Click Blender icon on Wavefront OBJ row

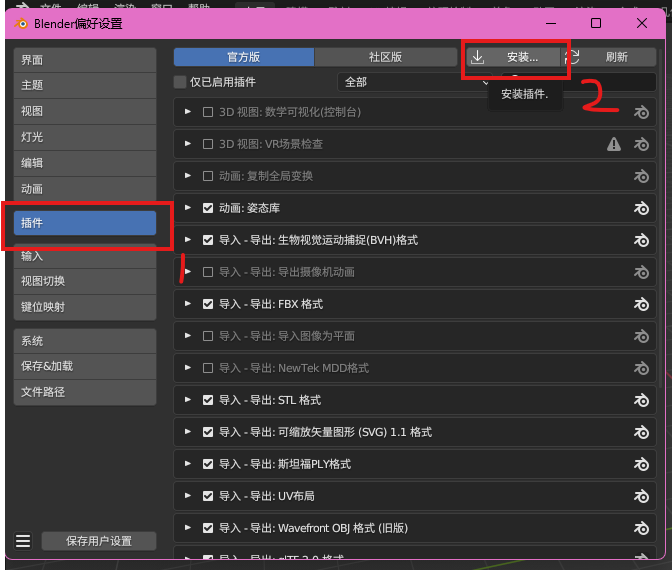[641, 528]
